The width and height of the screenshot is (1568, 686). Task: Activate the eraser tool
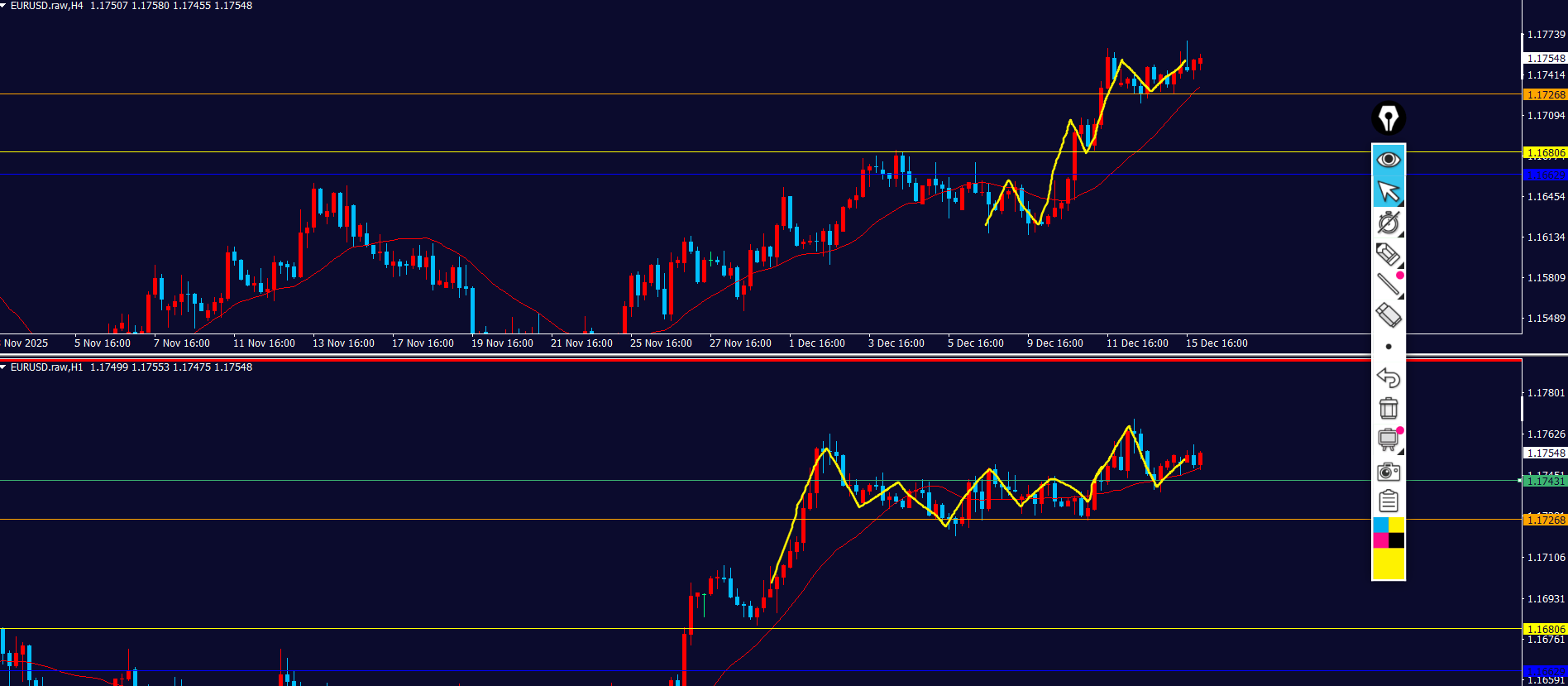(x=1388, y=315)
